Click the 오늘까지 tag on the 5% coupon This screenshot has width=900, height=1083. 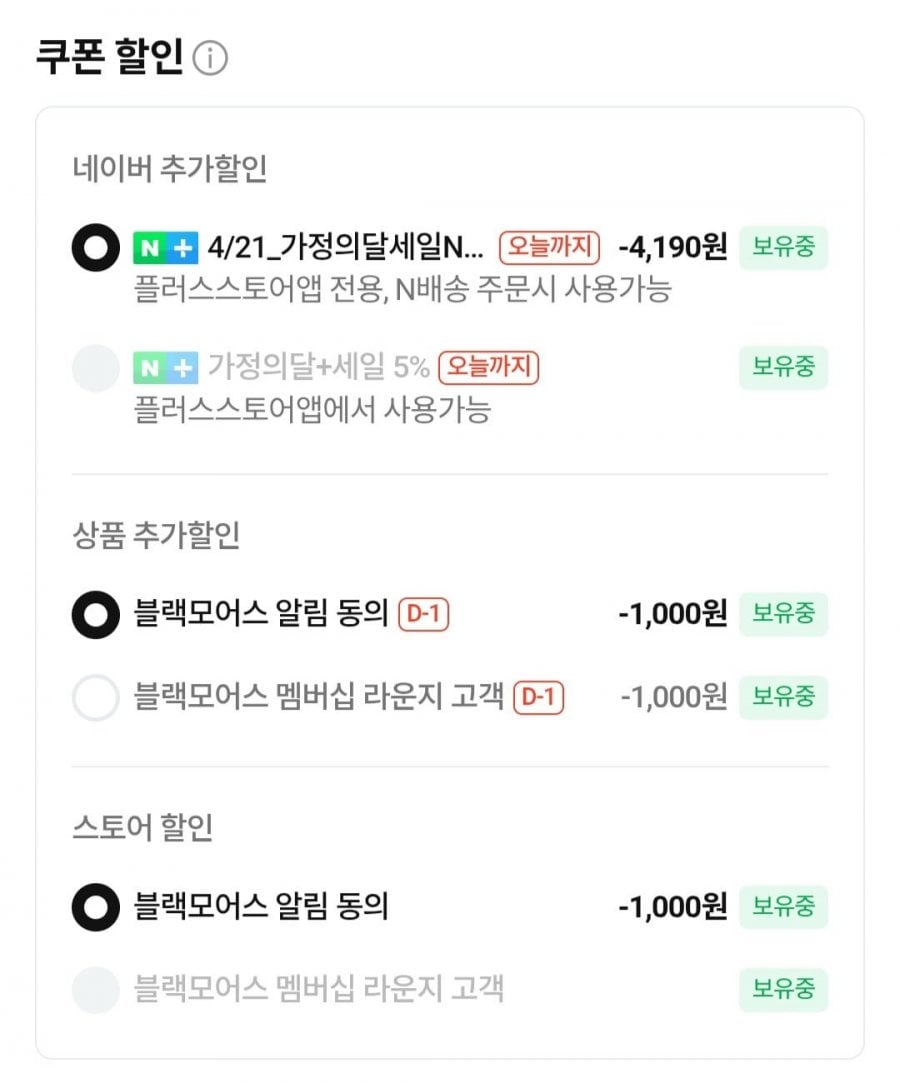[x=489, y=368]
